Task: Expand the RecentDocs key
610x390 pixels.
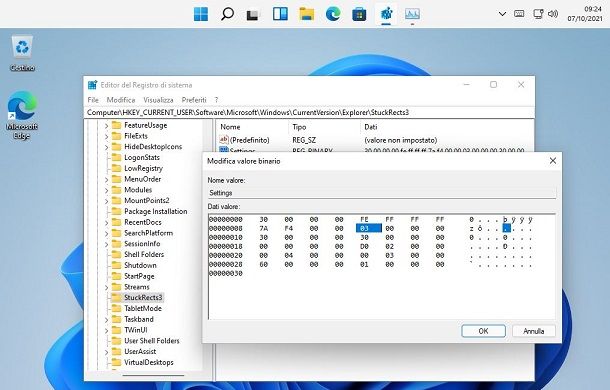Action: (x=106, y=223)
